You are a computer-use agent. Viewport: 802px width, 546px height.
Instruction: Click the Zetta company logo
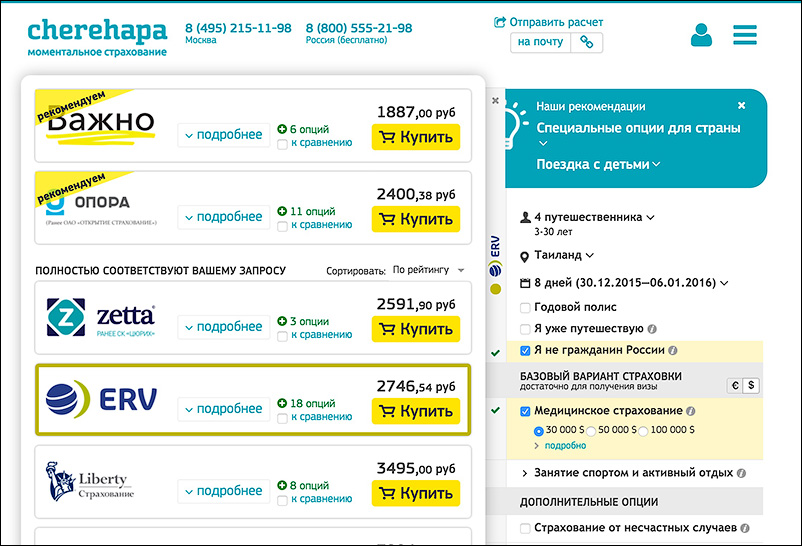pyautogui.click(x=101, y=317)
